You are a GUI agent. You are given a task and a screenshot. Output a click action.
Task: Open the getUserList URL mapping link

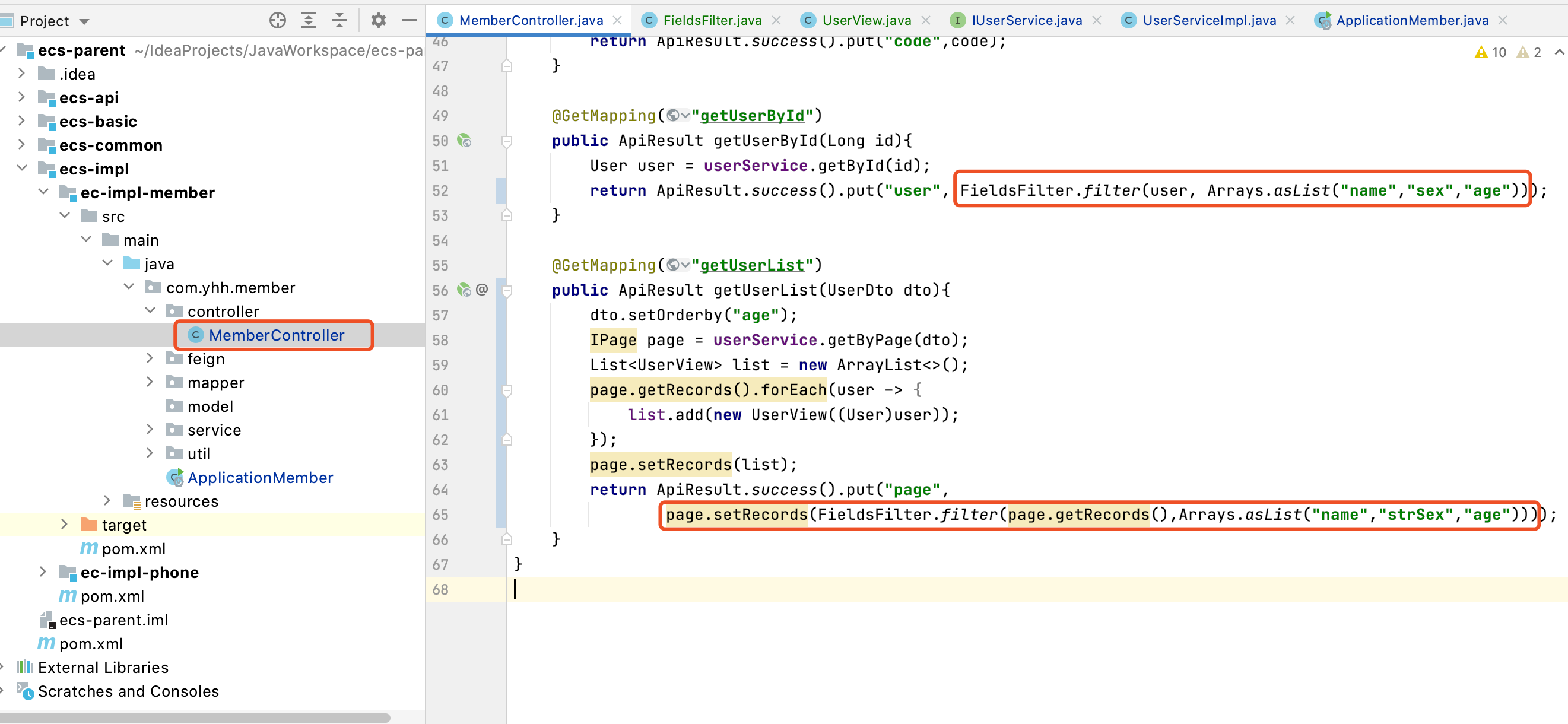(x=753, y=265)
